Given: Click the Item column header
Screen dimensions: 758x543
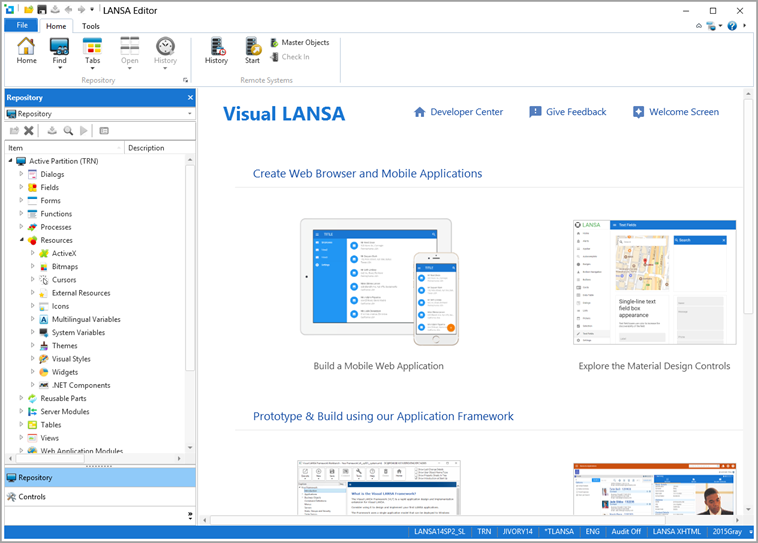Looking at the screenshot, I should 64,148.
